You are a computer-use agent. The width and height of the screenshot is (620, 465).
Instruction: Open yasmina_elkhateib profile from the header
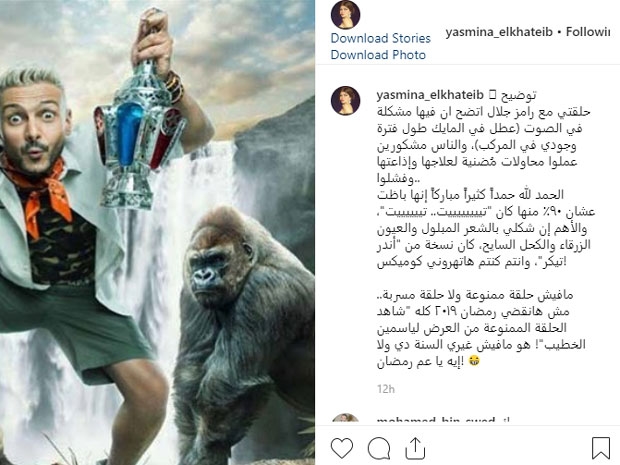(x=499, y=32)
